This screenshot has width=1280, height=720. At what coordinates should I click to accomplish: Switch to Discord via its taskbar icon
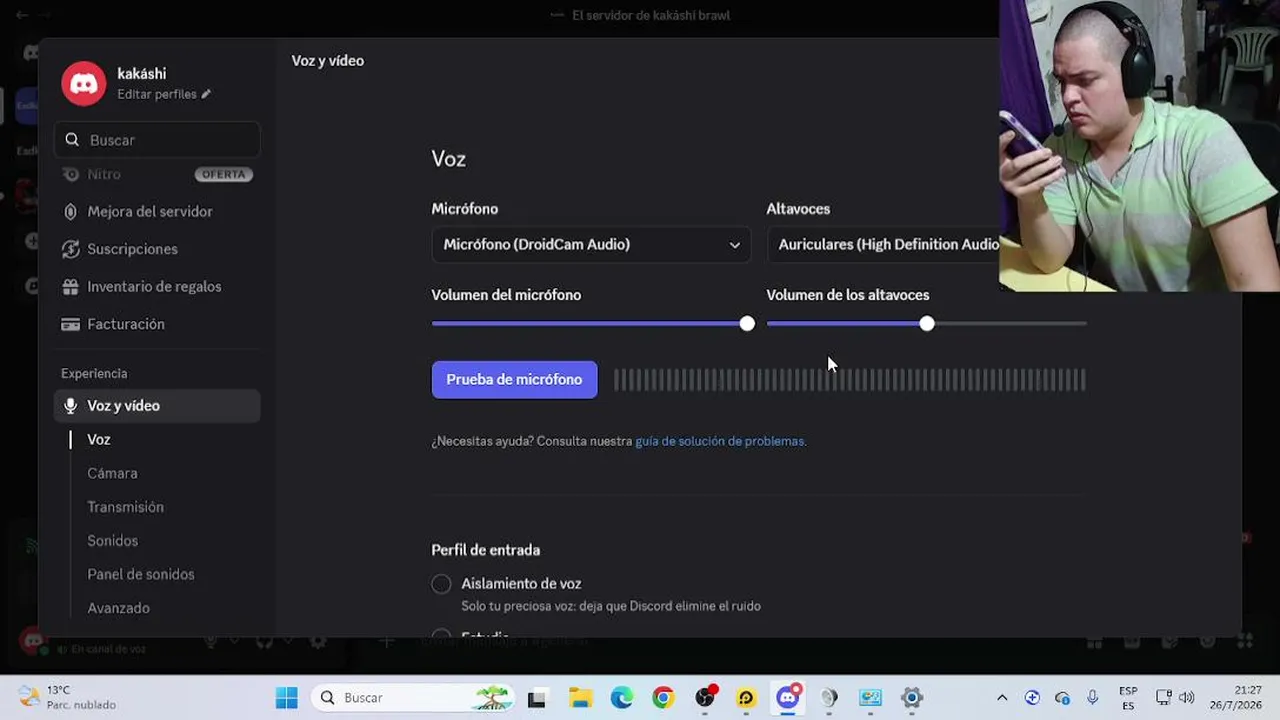(788, 697)
